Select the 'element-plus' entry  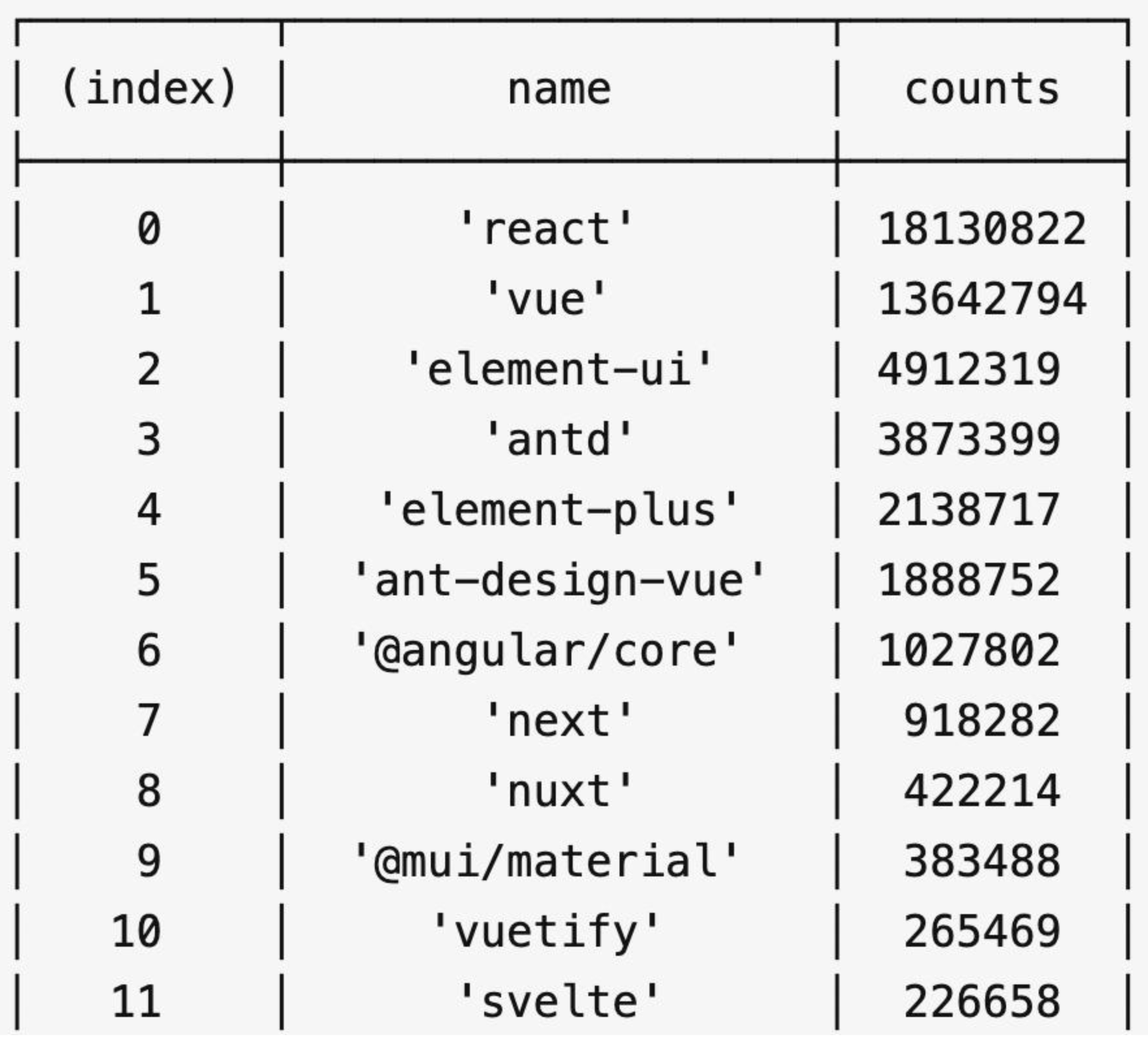click(559, 510)
